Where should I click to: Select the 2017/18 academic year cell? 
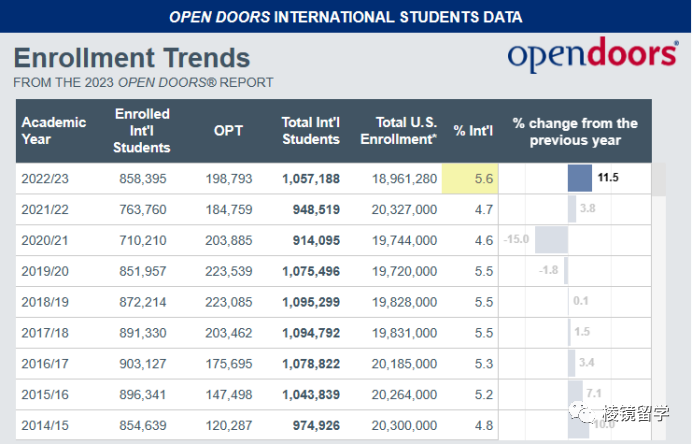click(x=45, y=333)
